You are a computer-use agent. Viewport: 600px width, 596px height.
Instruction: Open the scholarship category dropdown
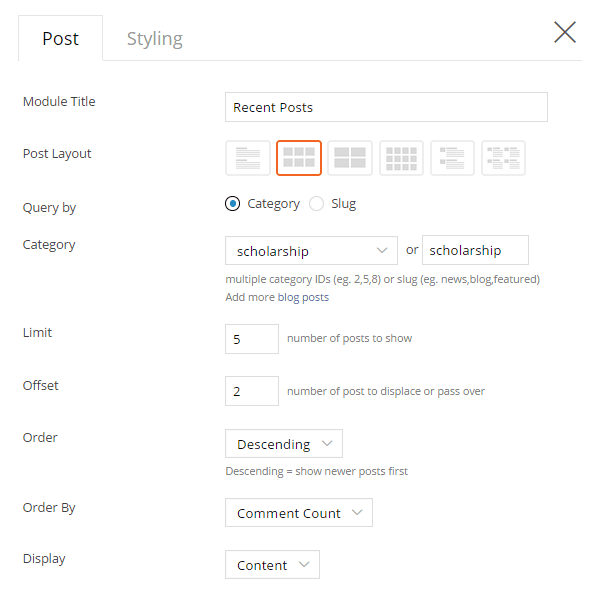click(x=311, y=251)
